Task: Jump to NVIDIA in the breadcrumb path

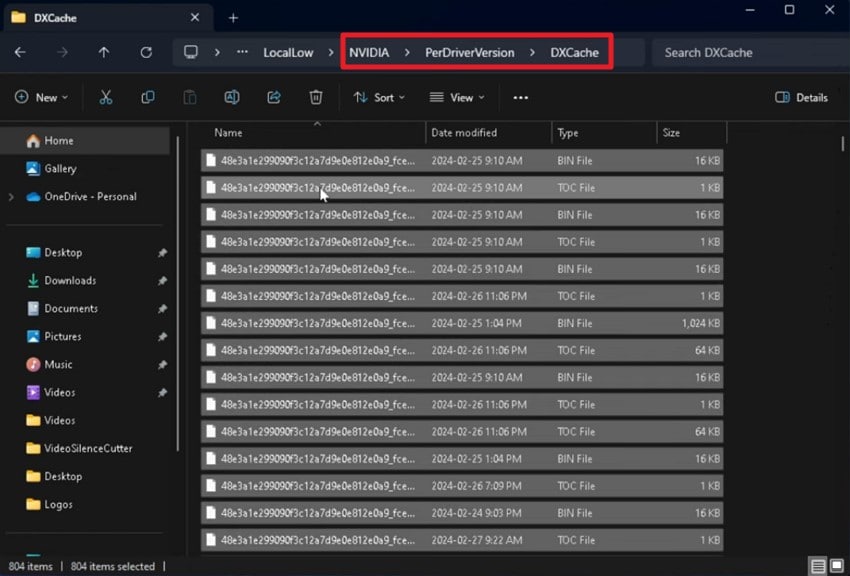Action: click(x=372, y=52)
